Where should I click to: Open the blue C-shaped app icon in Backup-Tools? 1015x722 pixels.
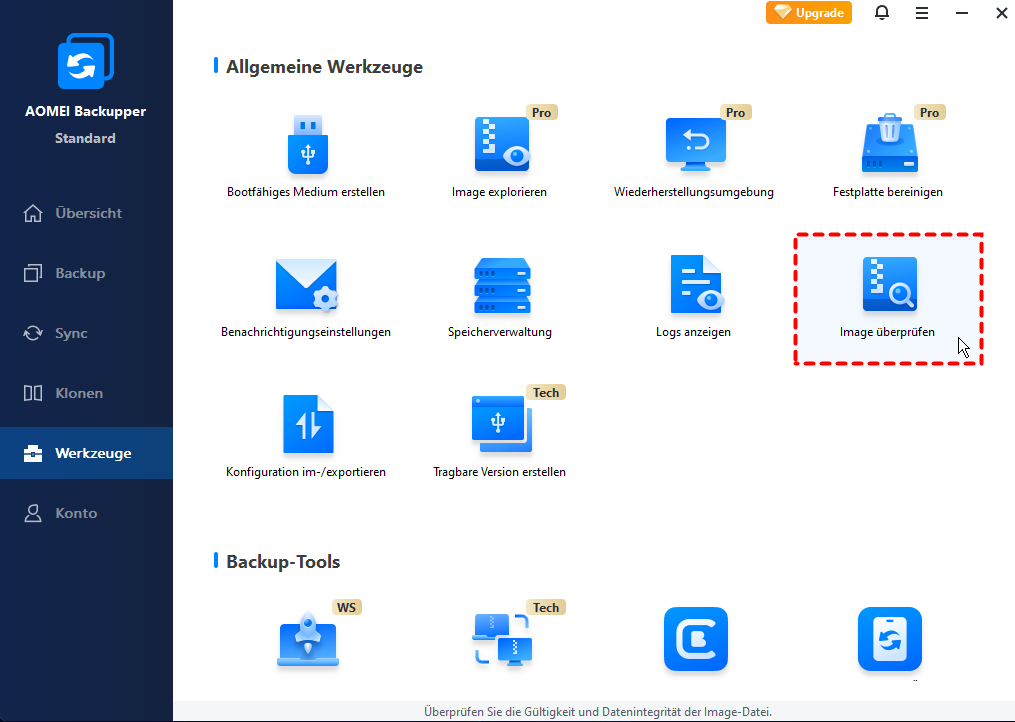pos(696,639)
